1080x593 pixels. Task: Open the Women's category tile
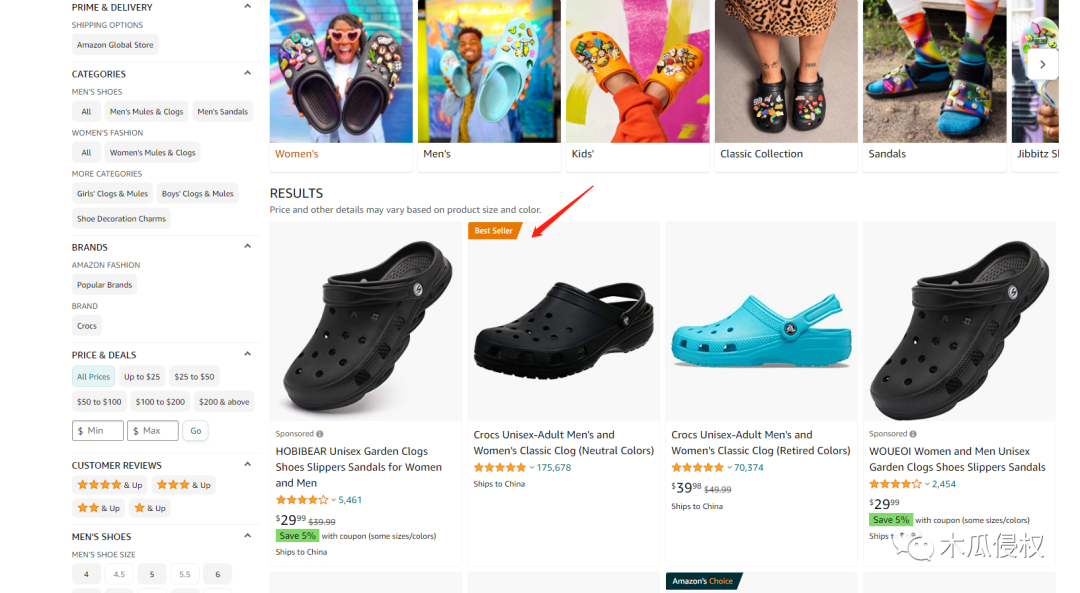(x=341, y=85)
